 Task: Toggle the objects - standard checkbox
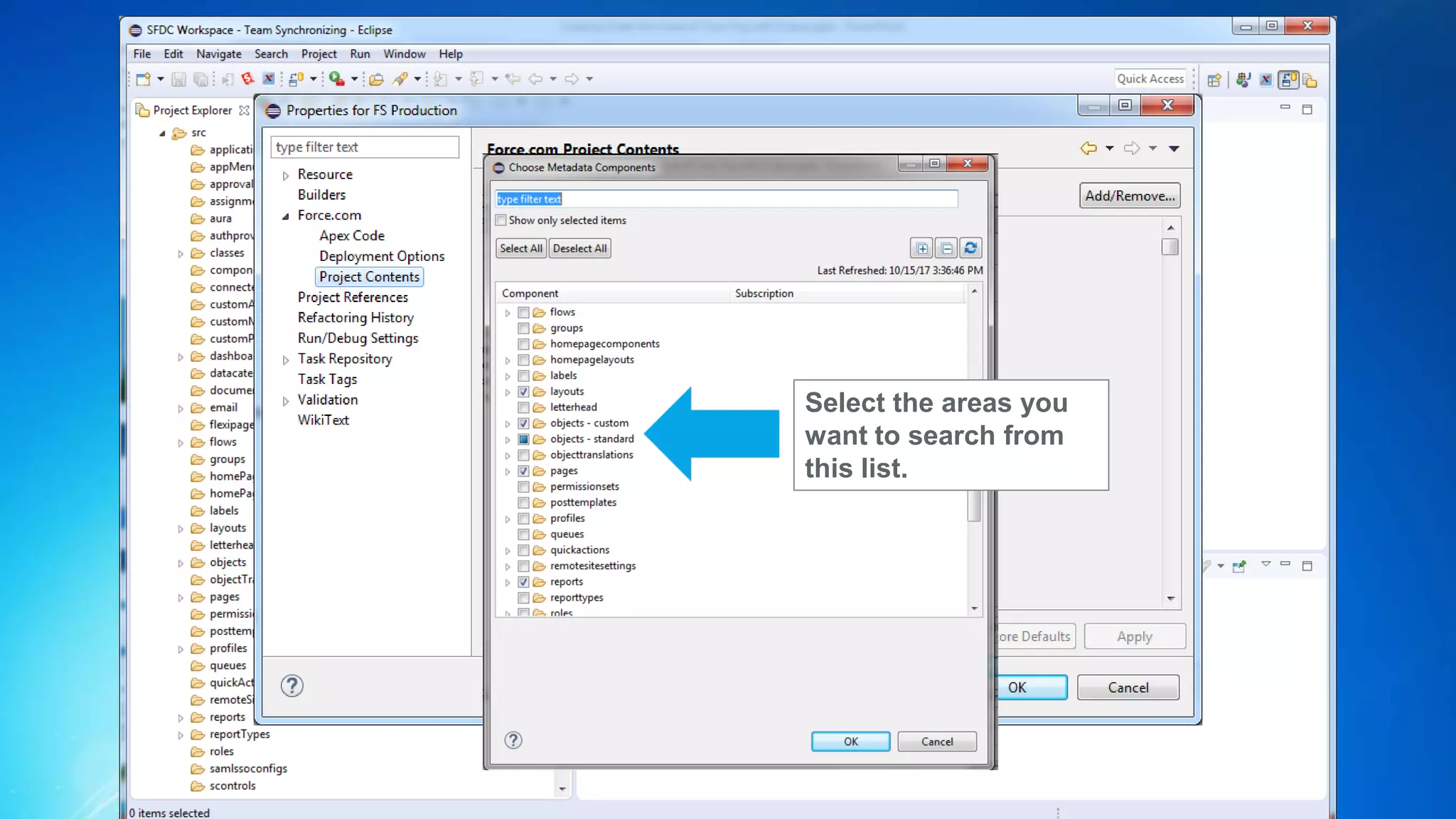click(523, 439)
